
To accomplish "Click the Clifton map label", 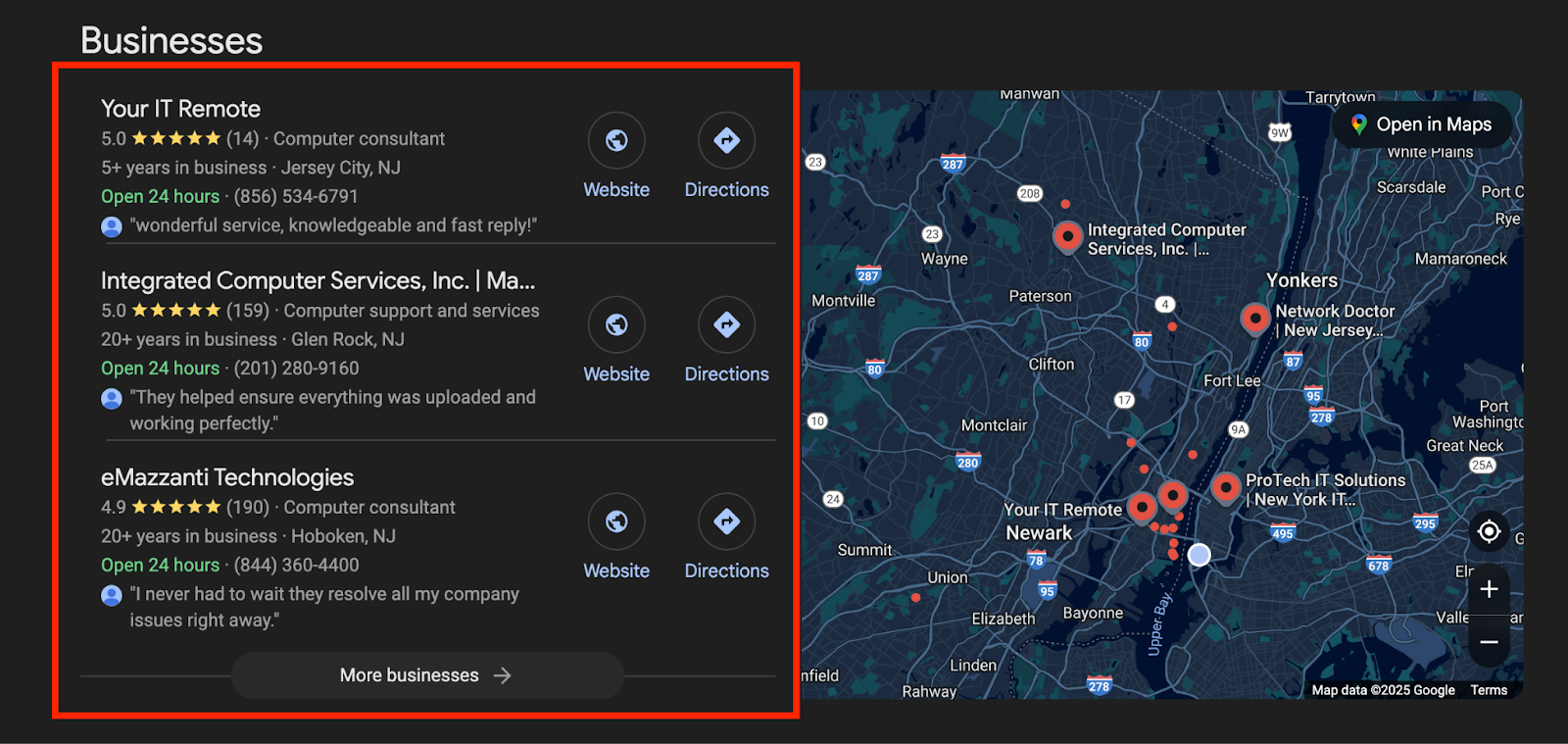I will pos(1051,365).
